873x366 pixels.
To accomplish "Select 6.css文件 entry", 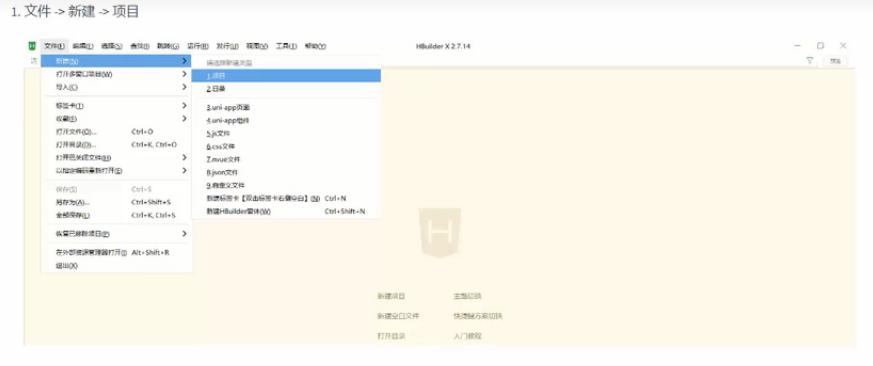I will [x=286, y=147].
